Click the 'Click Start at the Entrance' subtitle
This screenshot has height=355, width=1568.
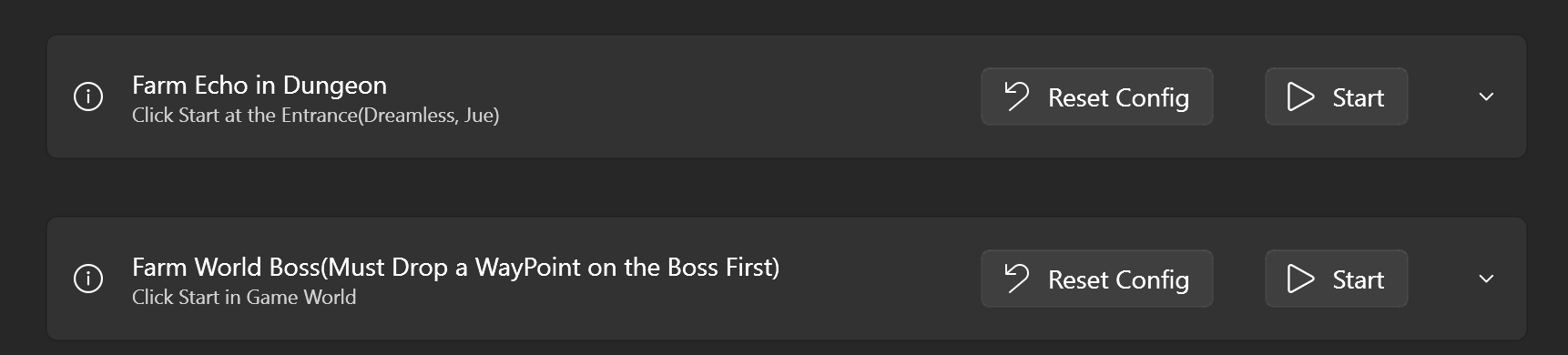point(316,116)
